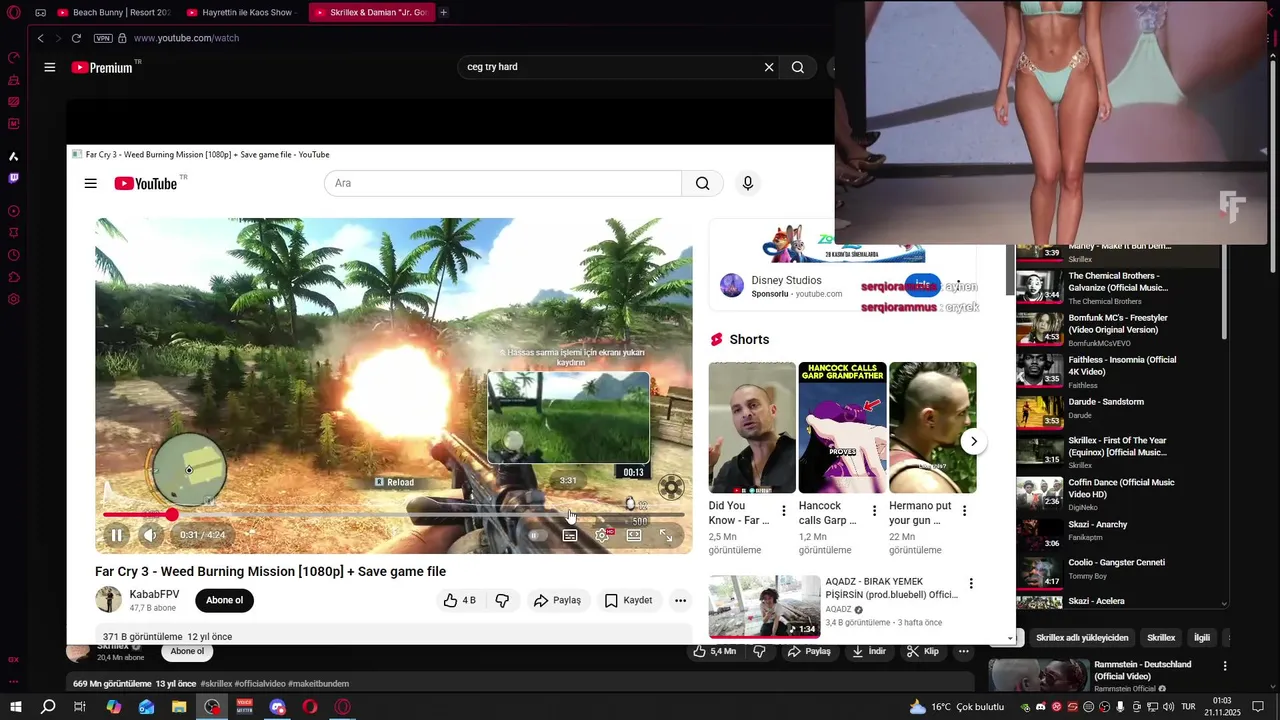Screen dimensions: 1280x720
Task: Open options for 'Hancock calls Garp' short
Action: (874, 511)
